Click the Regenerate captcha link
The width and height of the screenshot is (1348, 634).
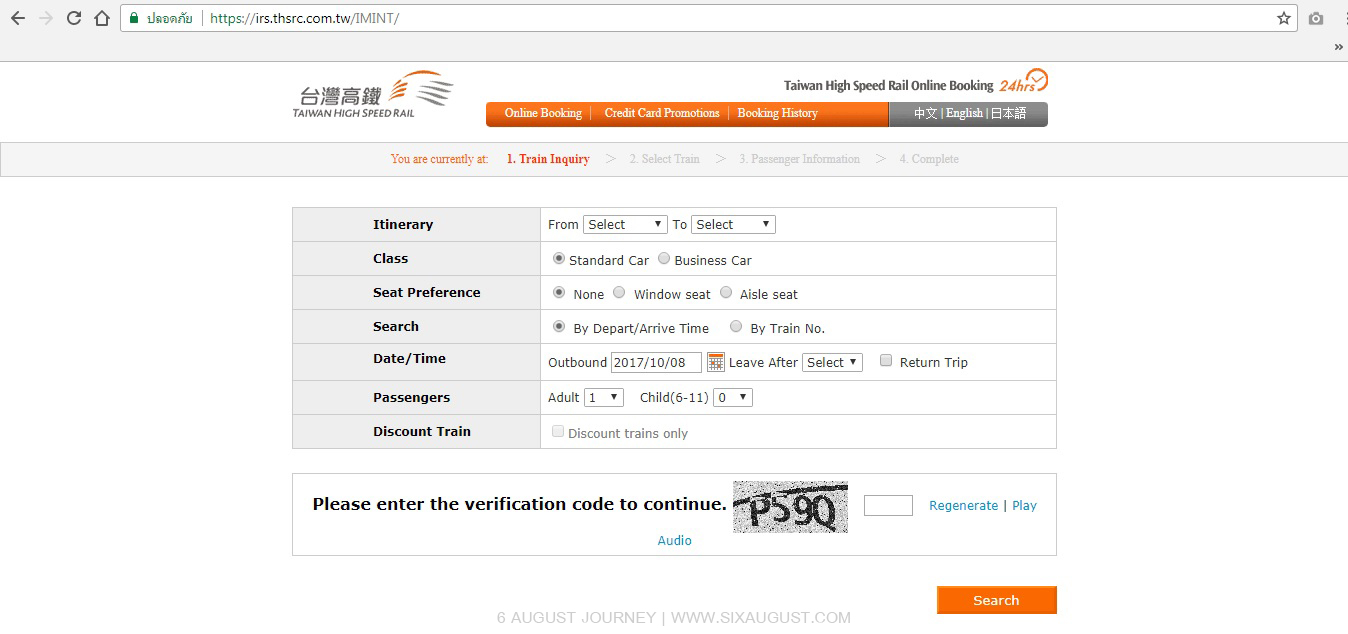(963, 506)
